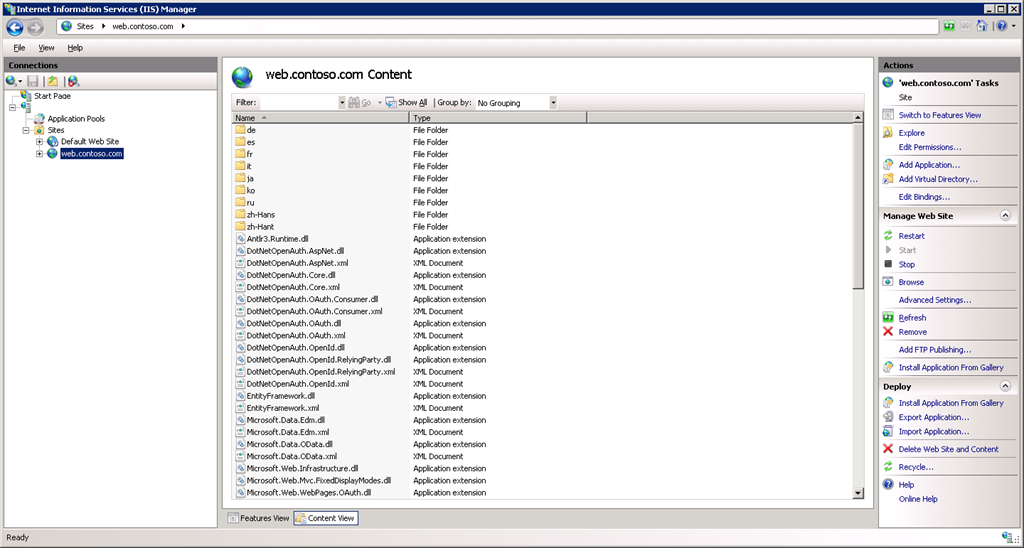Click the green Recycle icon under Deploy
The height and width of the screenshot is (548, 1024).
pos(888,466)
